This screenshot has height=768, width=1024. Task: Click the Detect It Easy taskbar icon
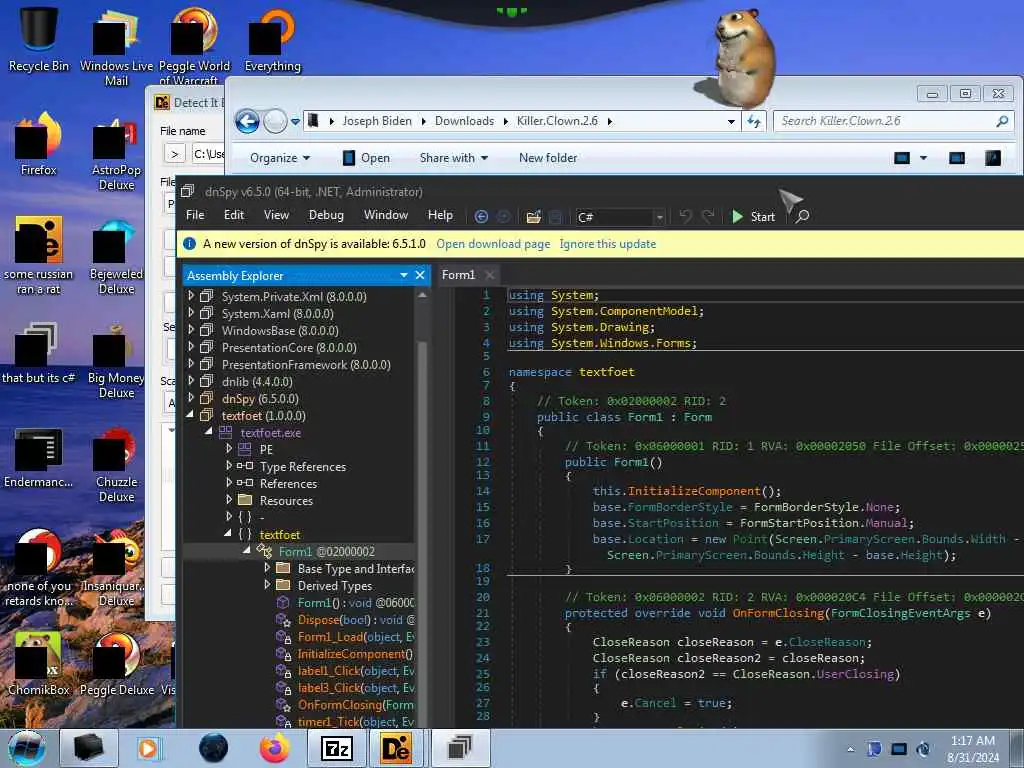396,748
